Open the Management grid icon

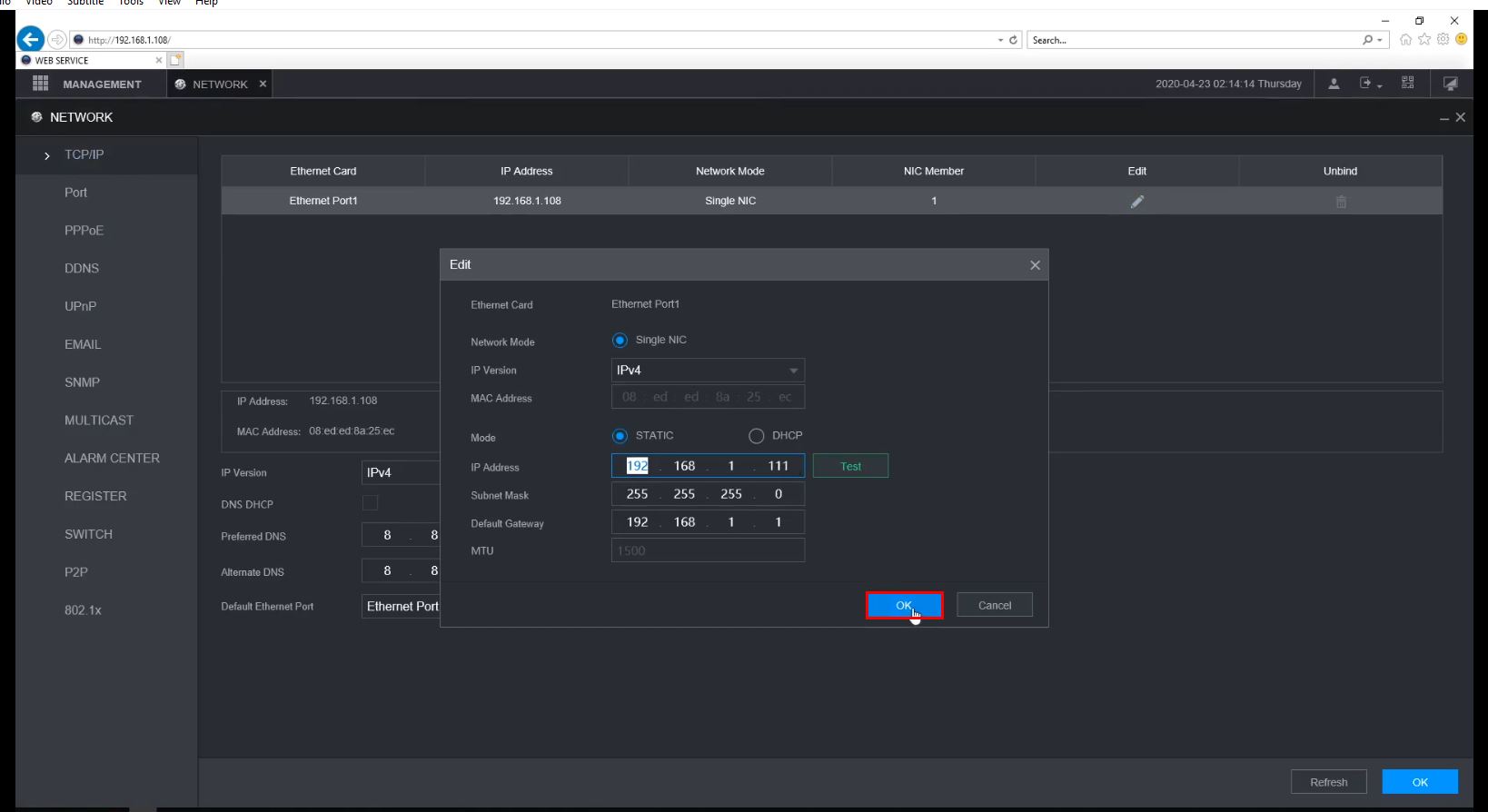(40, 84)
